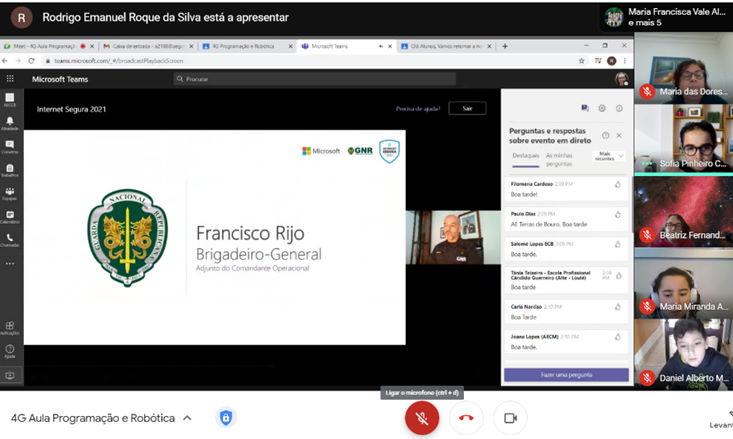Select Maria das Dores video tile
733x439 pixels.
pyautogui.click(x=683, y=68)
